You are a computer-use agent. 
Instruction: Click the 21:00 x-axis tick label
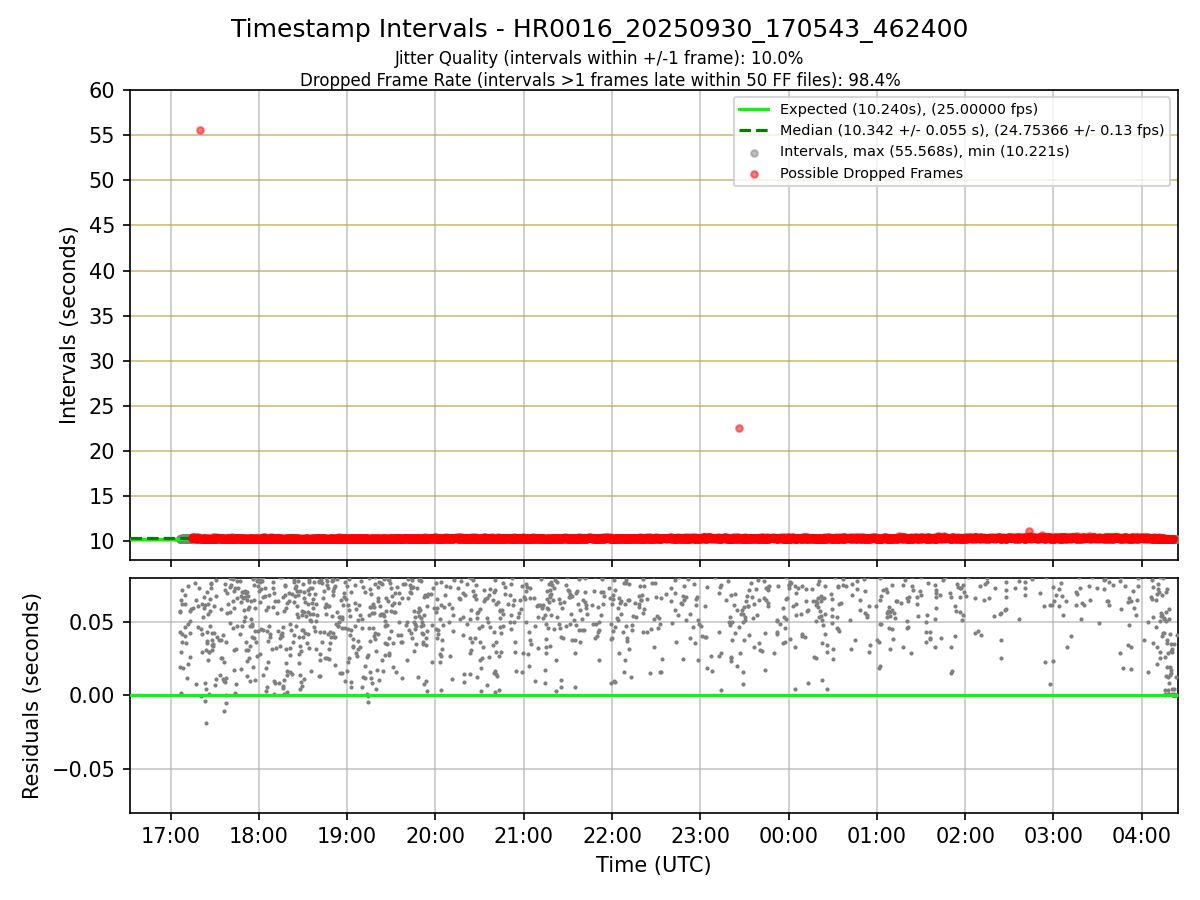point(523,834)
